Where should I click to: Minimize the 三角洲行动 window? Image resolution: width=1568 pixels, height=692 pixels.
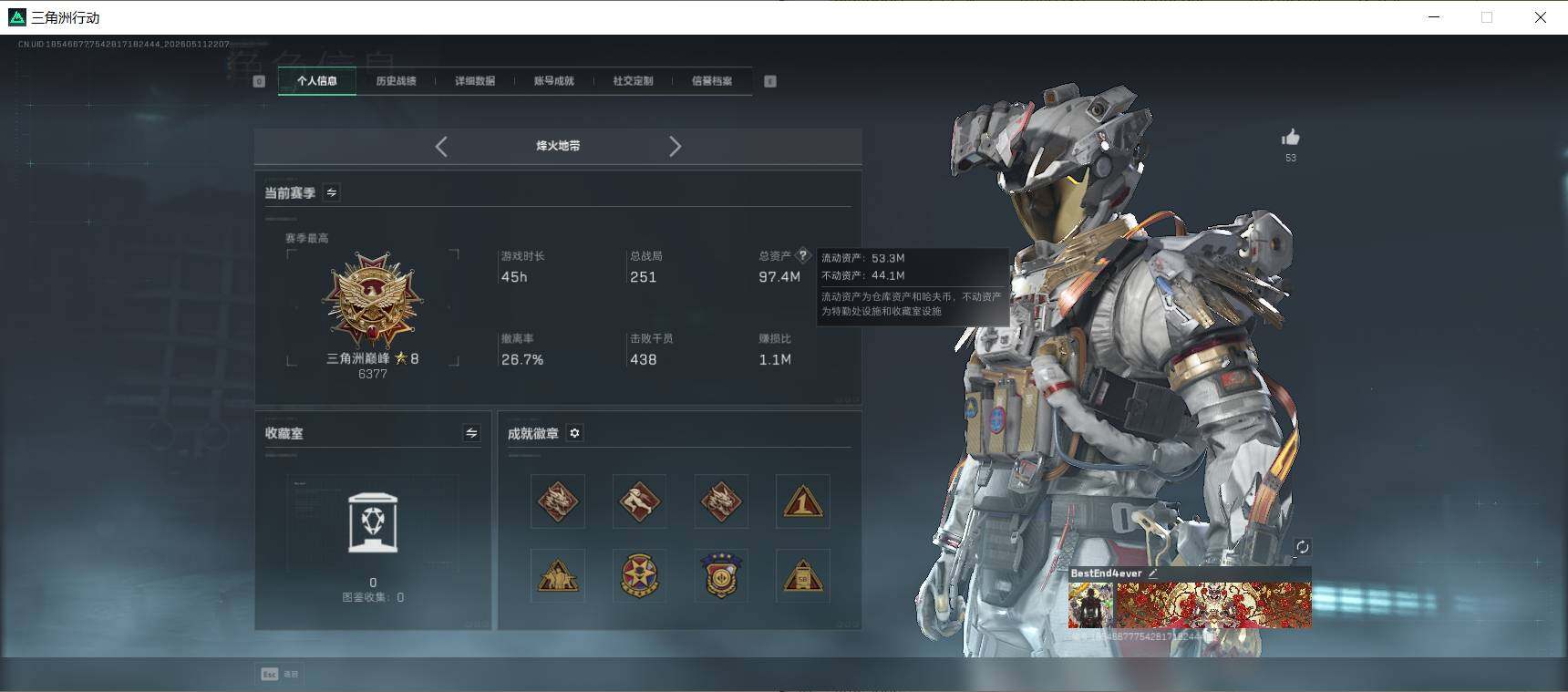[x=1434, y=17]
